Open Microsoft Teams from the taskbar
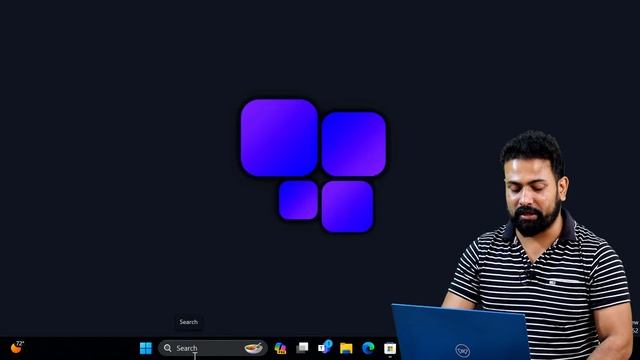Image resolution: width=640 pixels, height=360 pixels. point(325,347)
